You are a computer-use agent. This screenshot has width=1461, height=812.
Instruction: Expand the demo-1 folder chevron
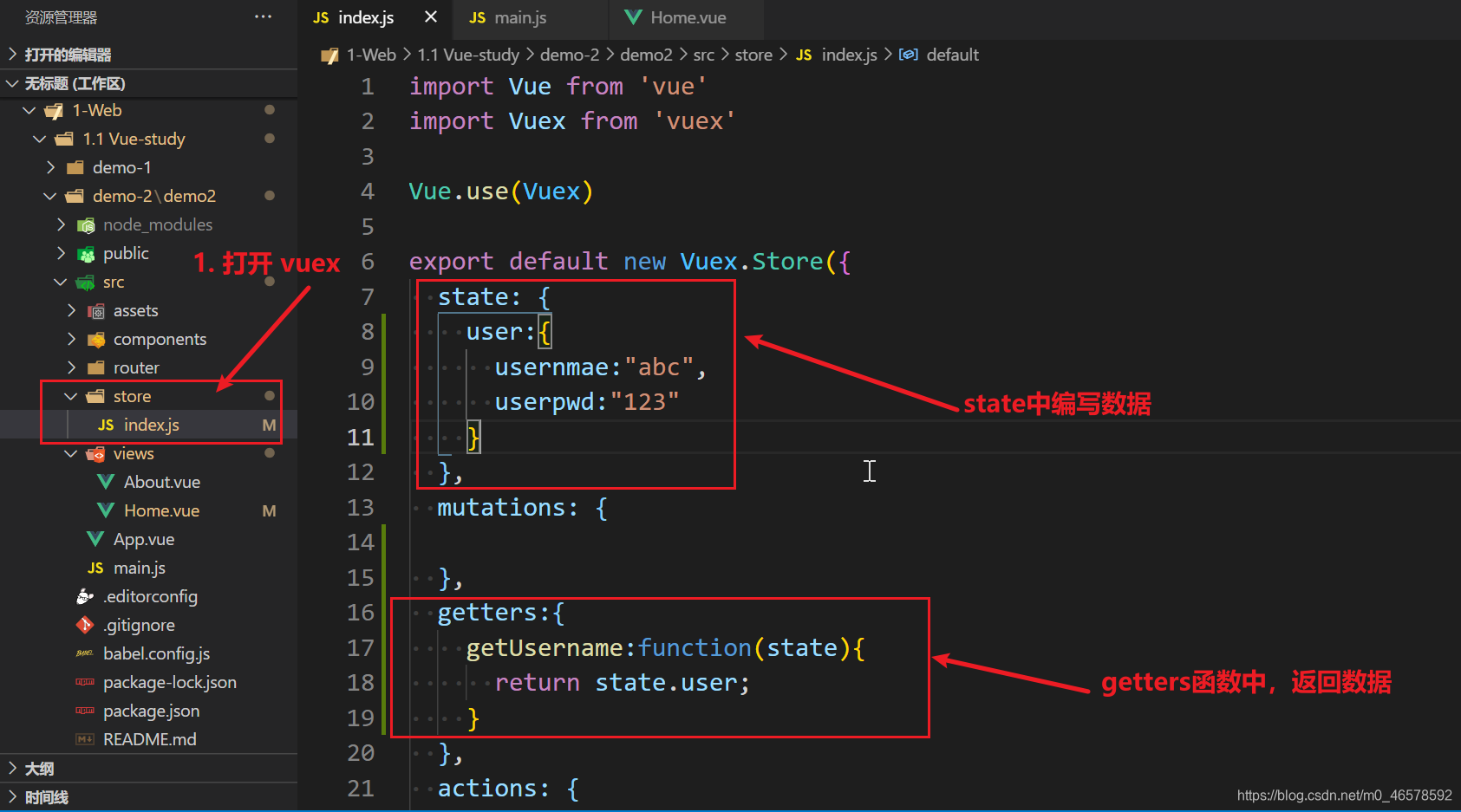(x=50, y=167)
